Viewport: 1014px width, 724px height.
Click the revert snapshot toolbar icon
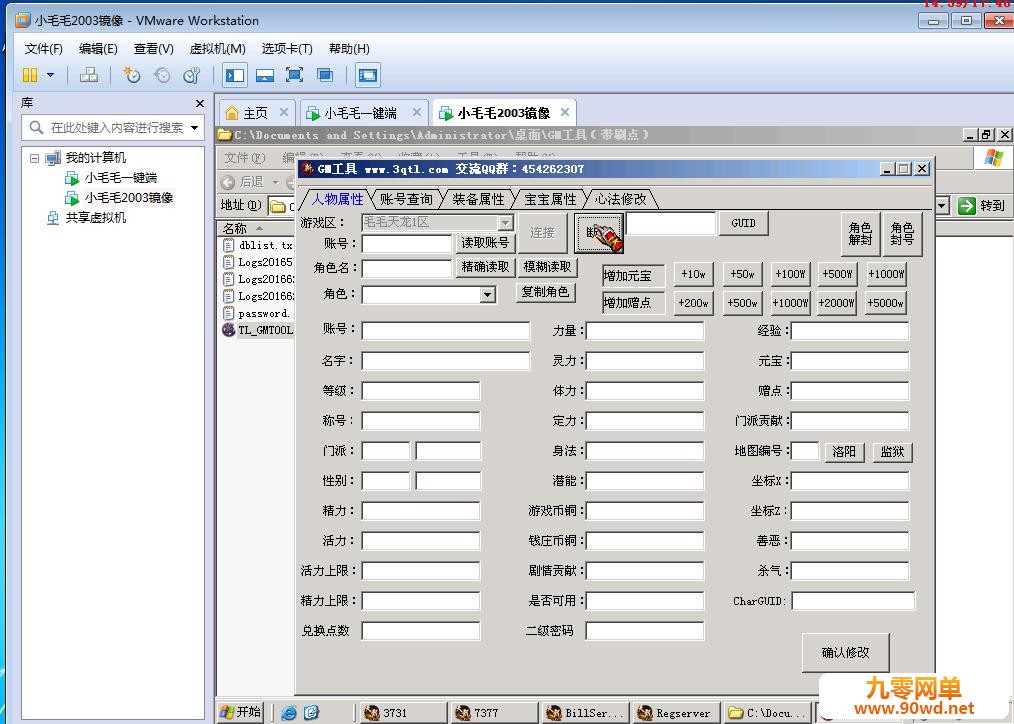162,75
